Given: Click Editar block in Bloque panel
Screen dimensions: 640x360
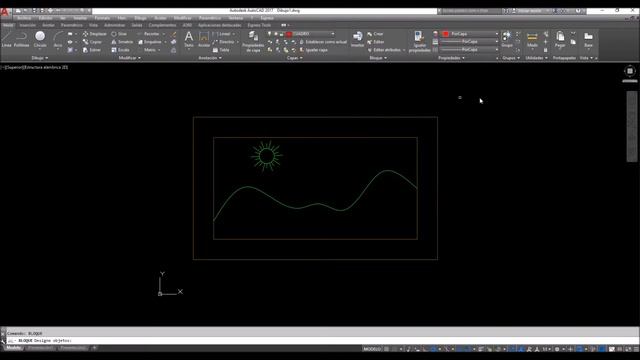Looking at the screenshot, I should point(376,42).
